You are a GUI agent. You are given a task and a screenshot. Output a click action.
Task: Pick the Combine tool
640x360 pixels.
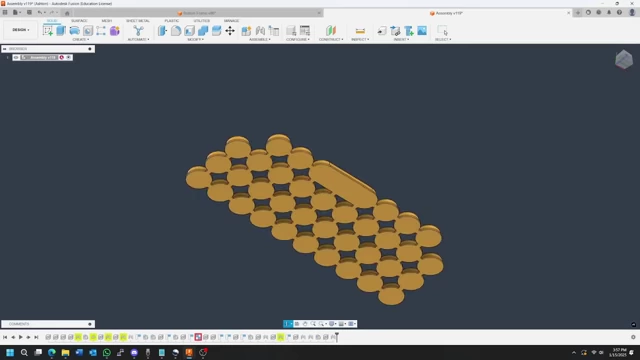pos(203,31)
